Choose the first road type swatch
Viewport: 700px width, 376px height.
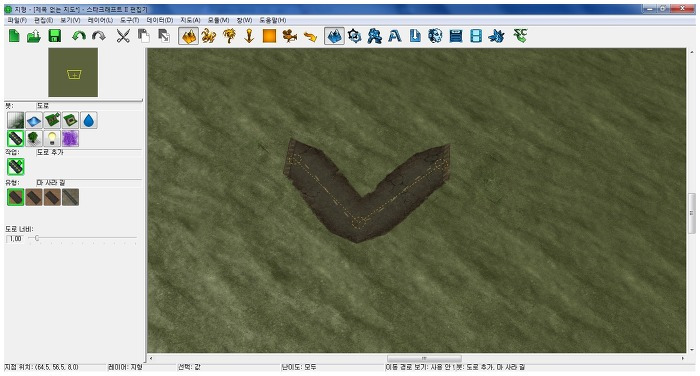click(16, 197)
